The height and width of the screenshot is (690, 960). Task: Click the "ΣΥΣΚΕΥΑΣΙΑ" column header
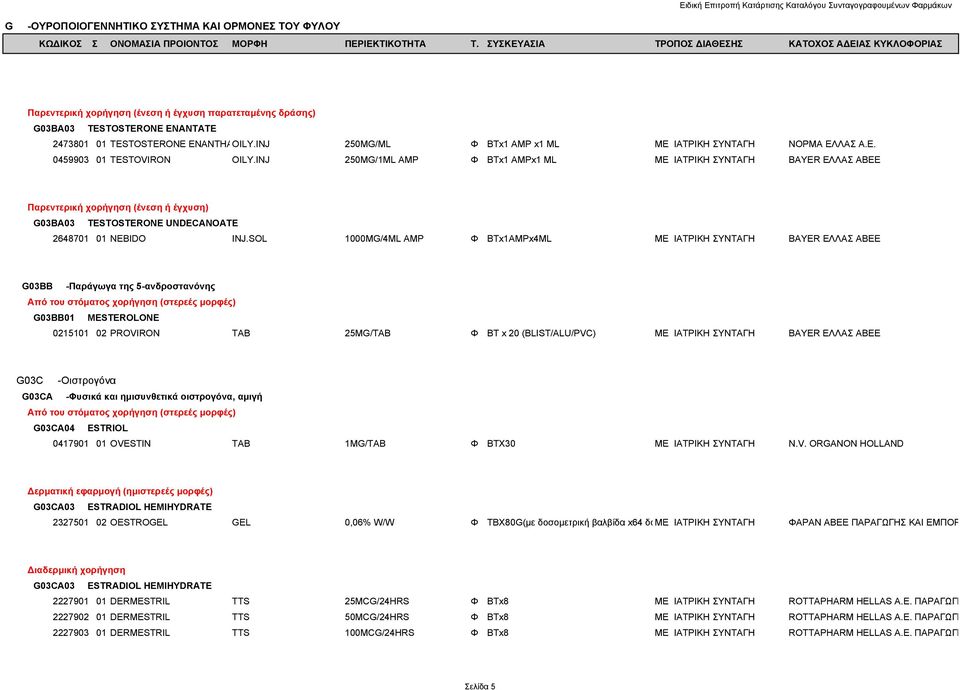pos(516,44)
